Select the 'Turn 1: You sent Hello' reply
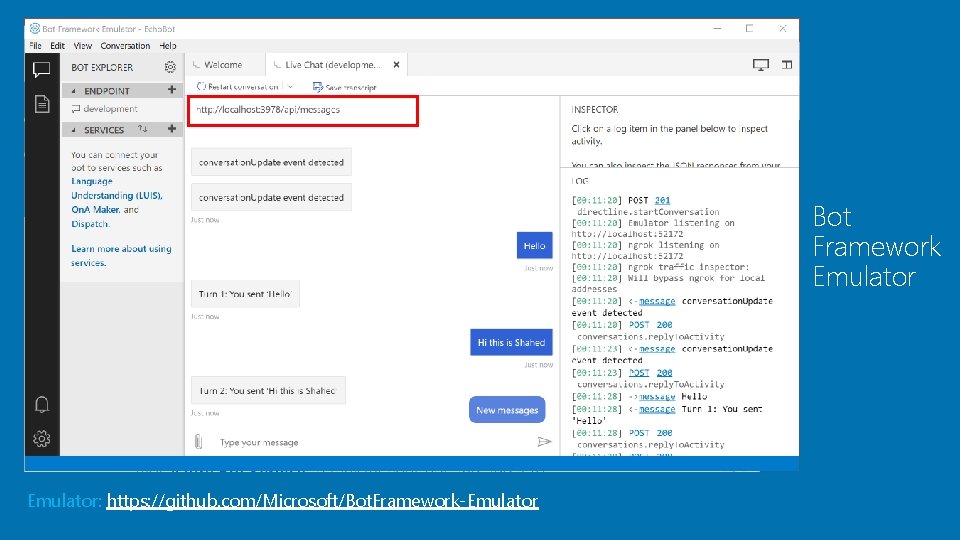This screenshot has height=540, width=960. [245, 294]
